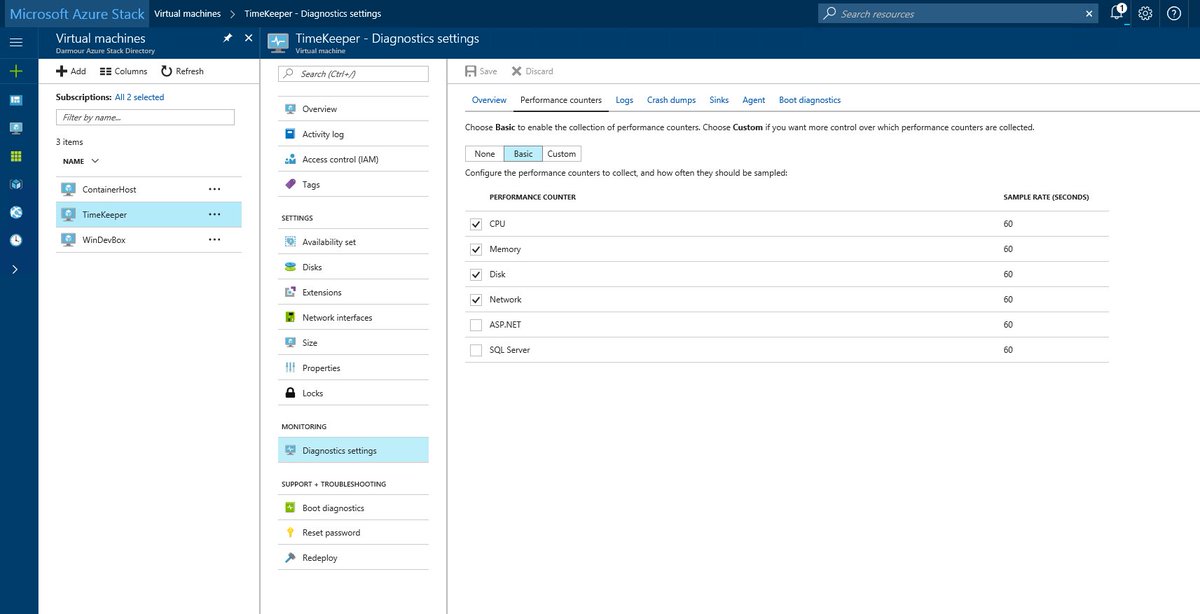Click the Diagnostics settings icon in Monitoring
The image size is (1200, 614).
tap(291, 450)
